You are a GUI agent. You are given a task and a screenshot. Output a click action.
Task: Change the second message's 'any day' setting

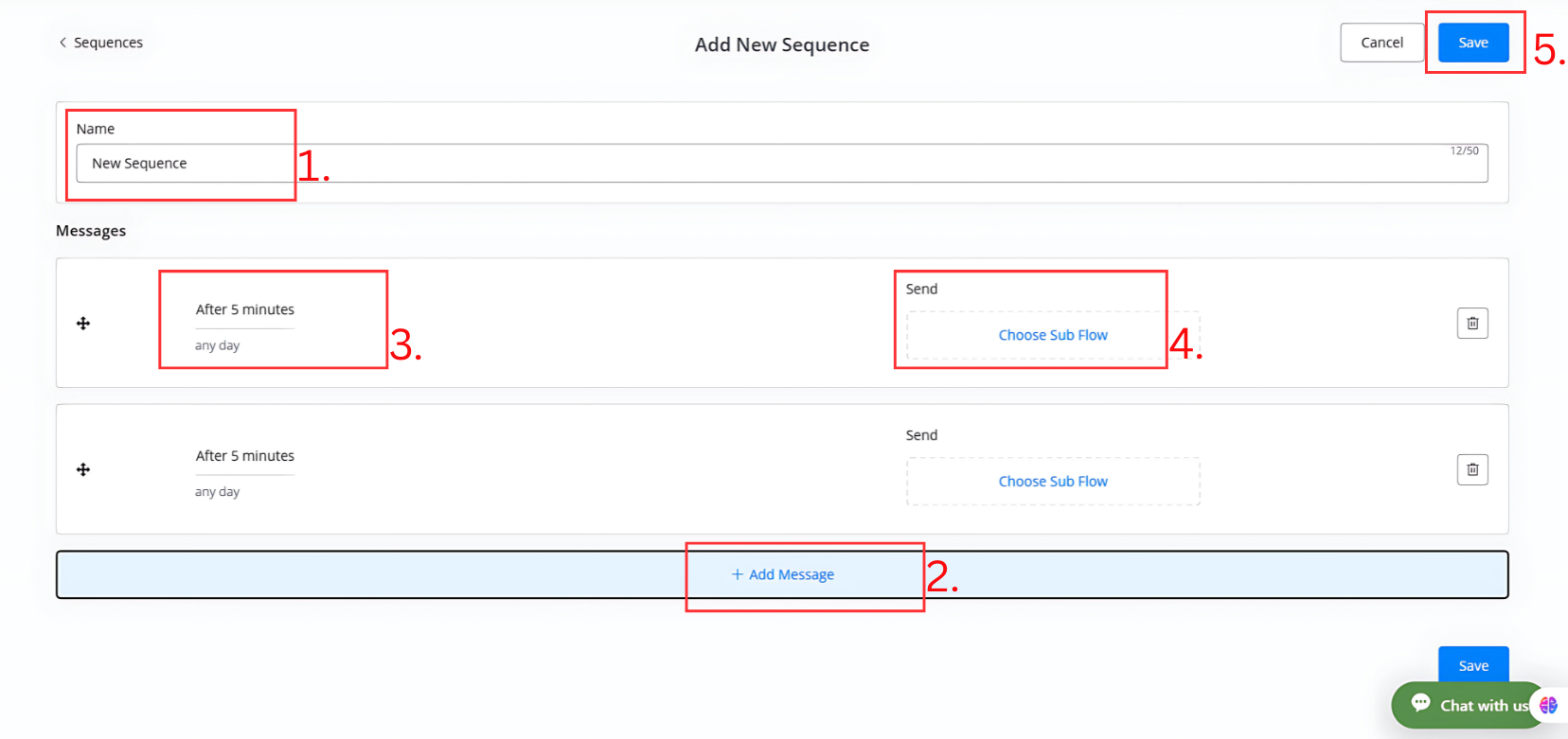click(x=218, y=492)
